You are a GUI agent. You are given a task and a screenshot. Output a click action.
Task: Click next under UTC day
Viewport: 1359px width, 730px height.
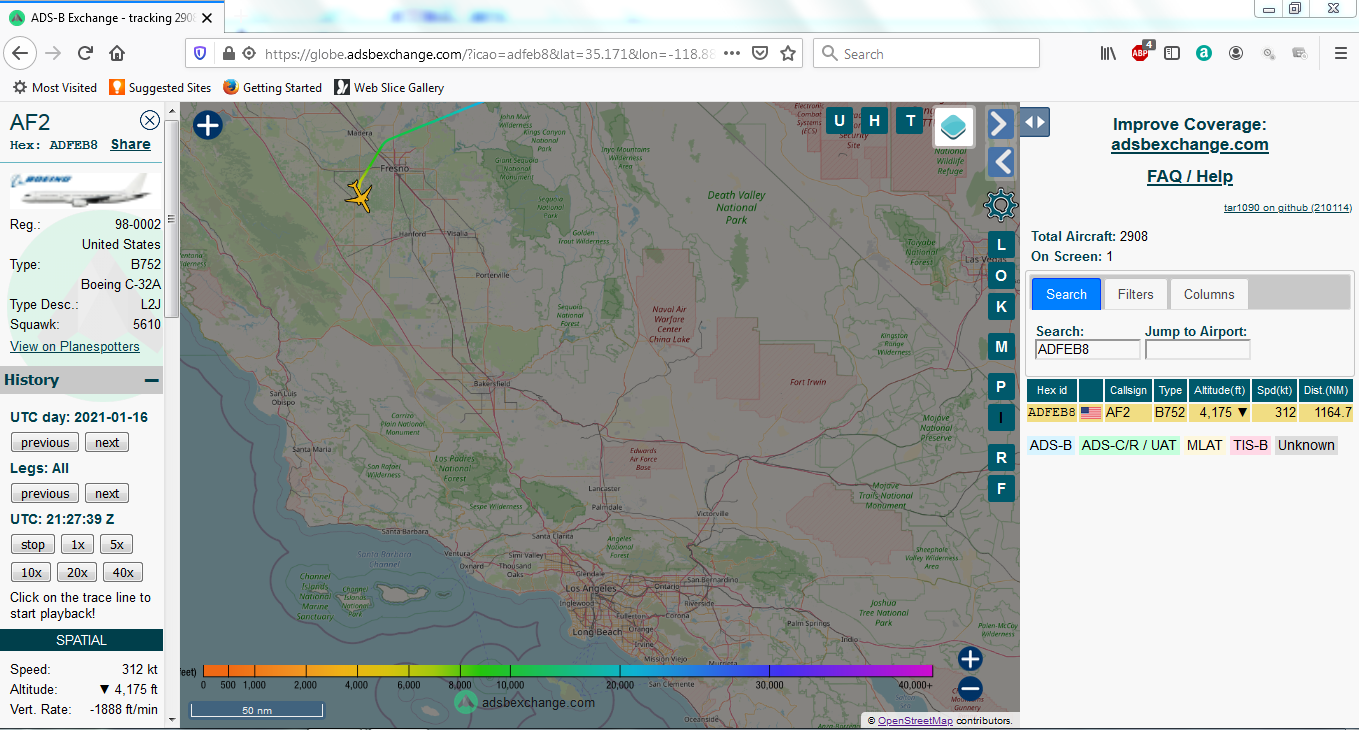tap(107, 443)
